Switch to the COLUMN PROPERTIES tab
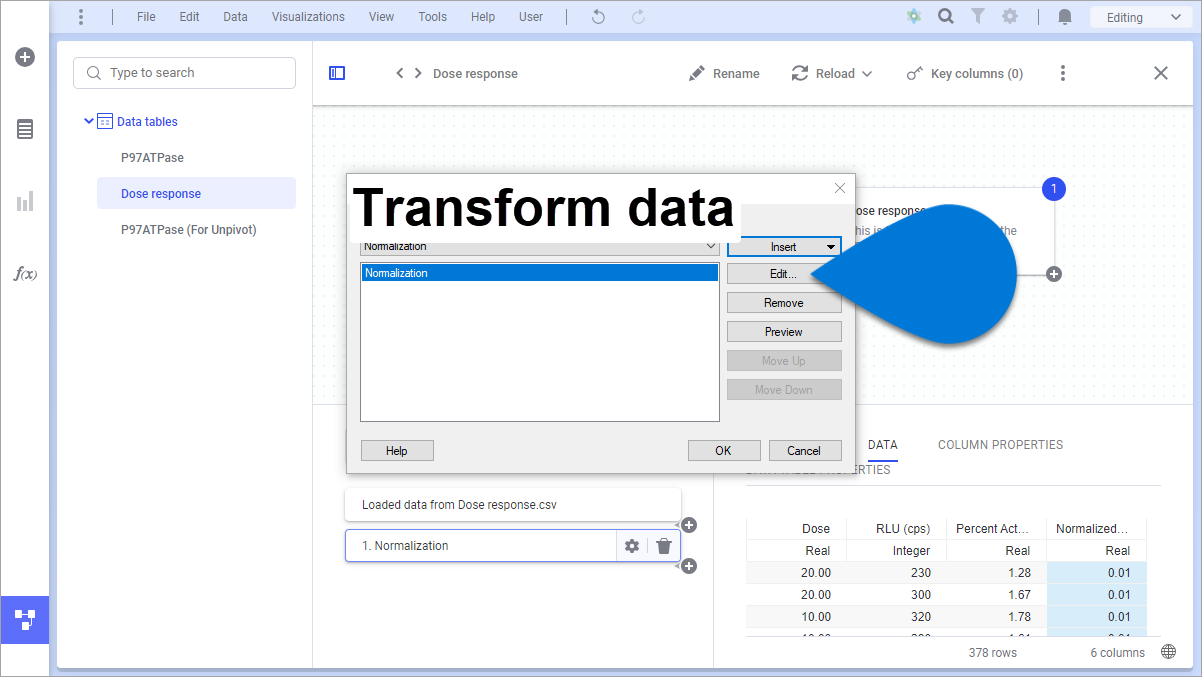Image resolution: width=1202 pixels, height=677 pixels. point(1000,445)
